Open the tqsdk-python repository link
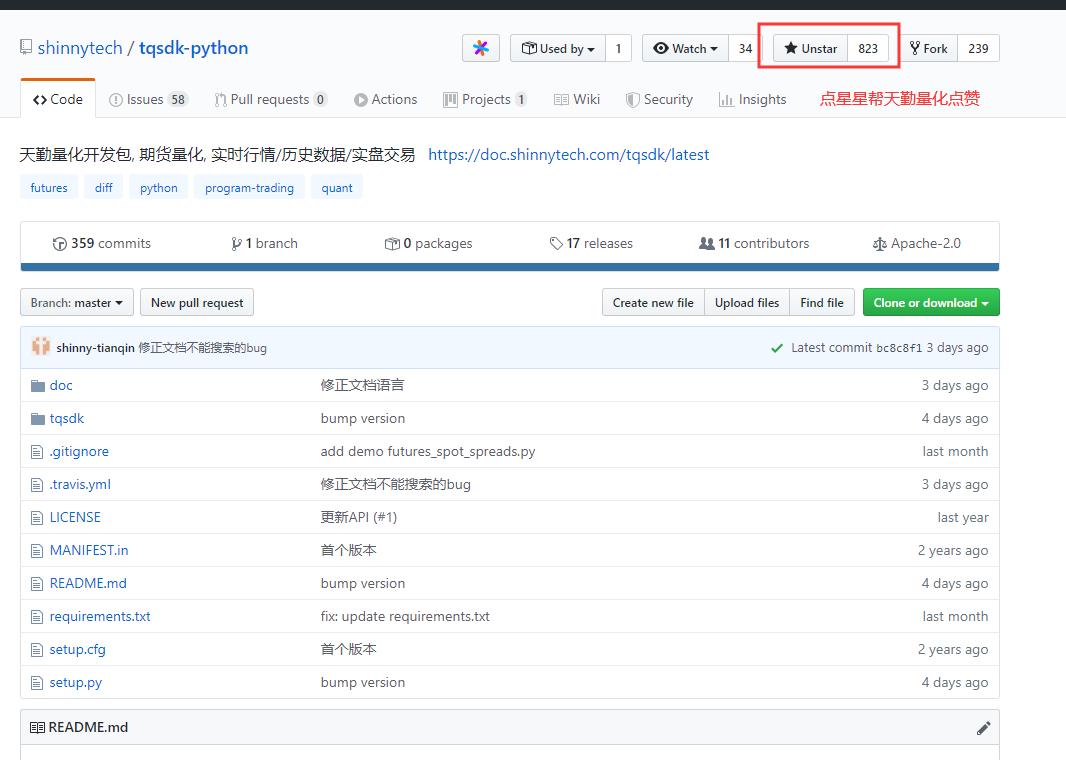The image size is (1066, 760). point(194,48)
